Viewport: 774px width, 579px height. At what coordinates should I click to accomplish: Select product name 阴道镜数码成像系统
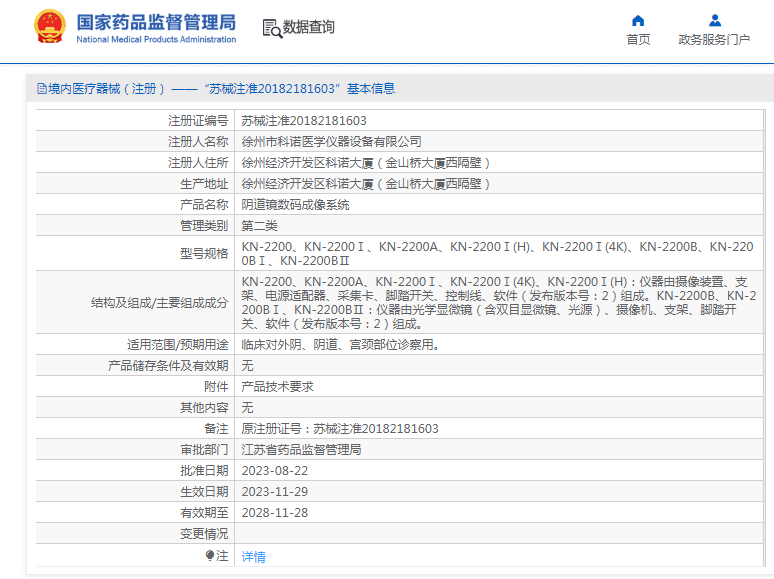(x=295, y=205)
